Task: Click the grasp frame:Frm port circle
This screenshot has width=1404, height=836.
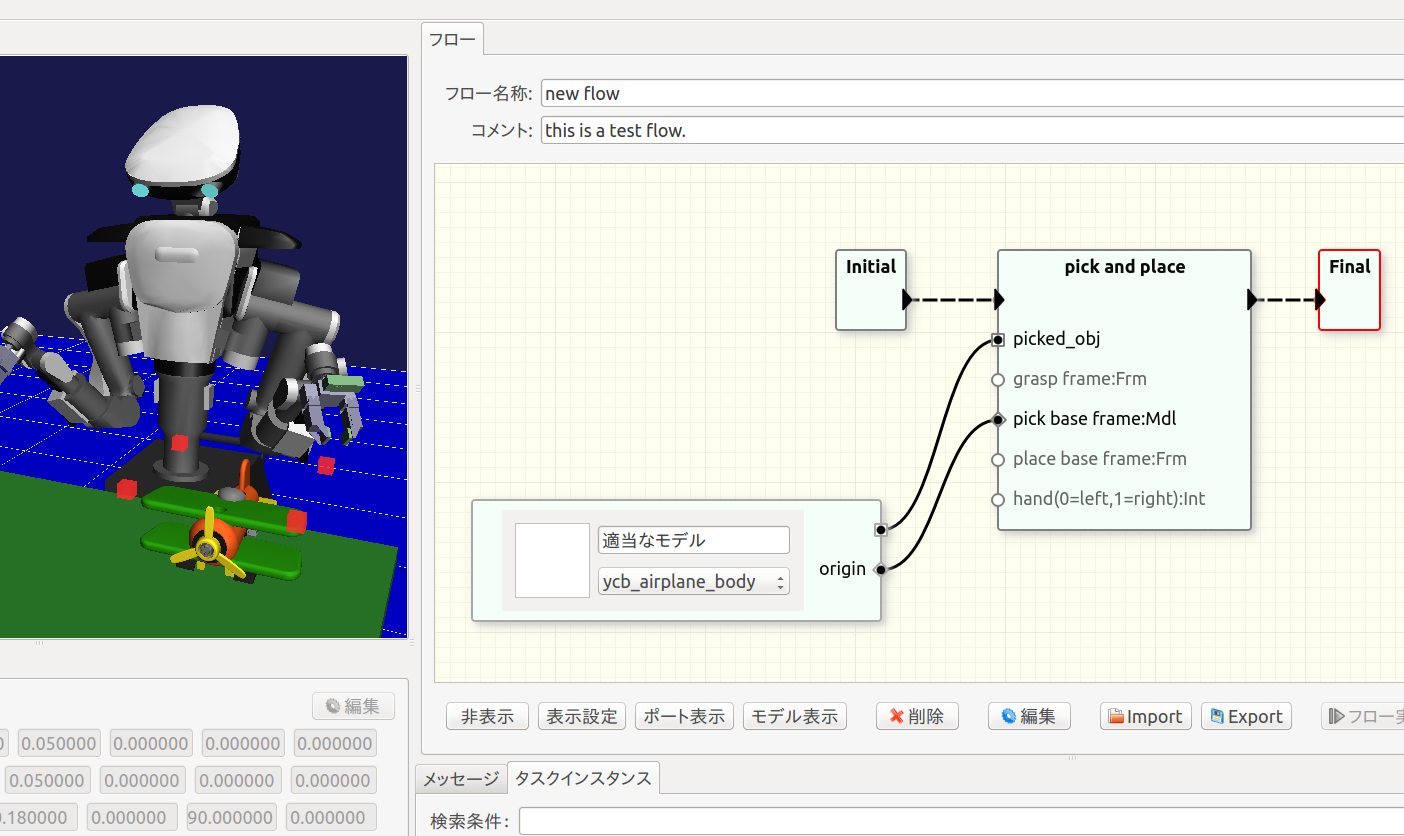Action: 997,380
